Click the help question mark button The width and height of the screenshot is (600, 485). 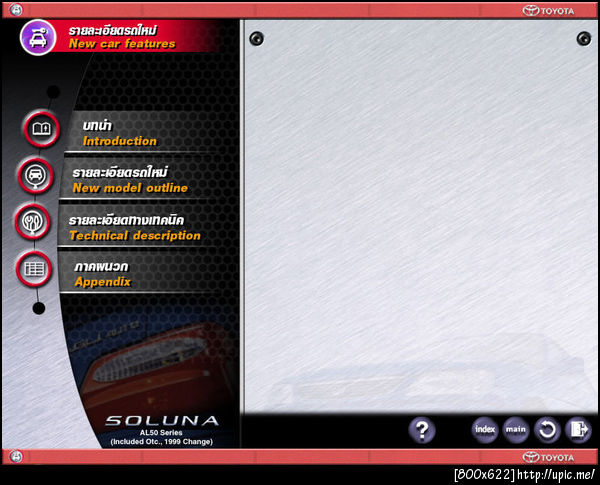click(x=421, y=430)
